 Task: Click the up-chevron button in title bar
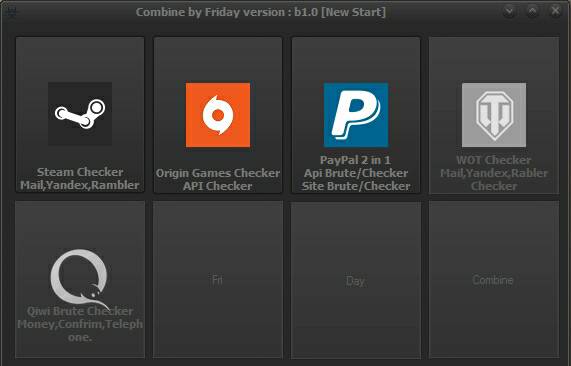[532, 11]
